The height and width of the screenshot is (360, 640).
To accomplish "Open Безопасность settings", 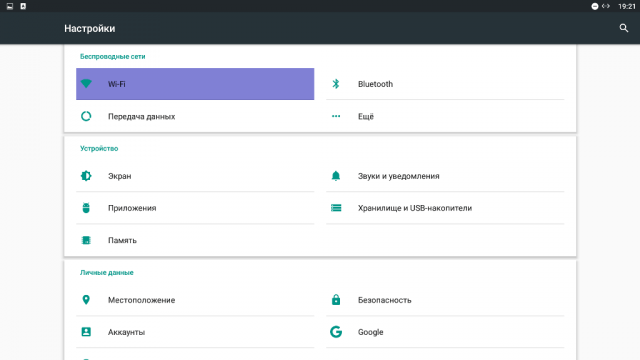I will pyautogui.click(x=445, y=300).
